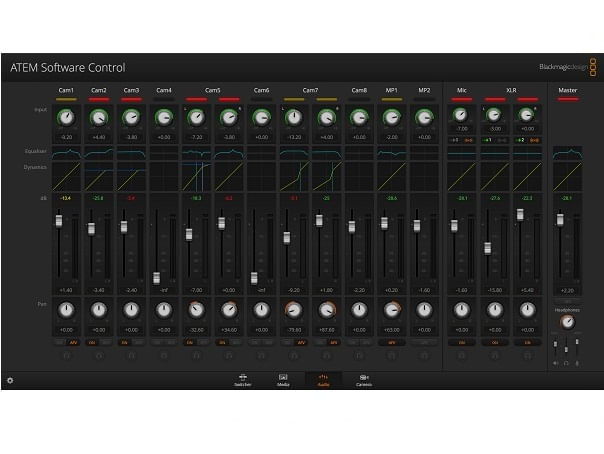
Task: Solo MP2 with its headphone icon
Action: tap(424, 355)
